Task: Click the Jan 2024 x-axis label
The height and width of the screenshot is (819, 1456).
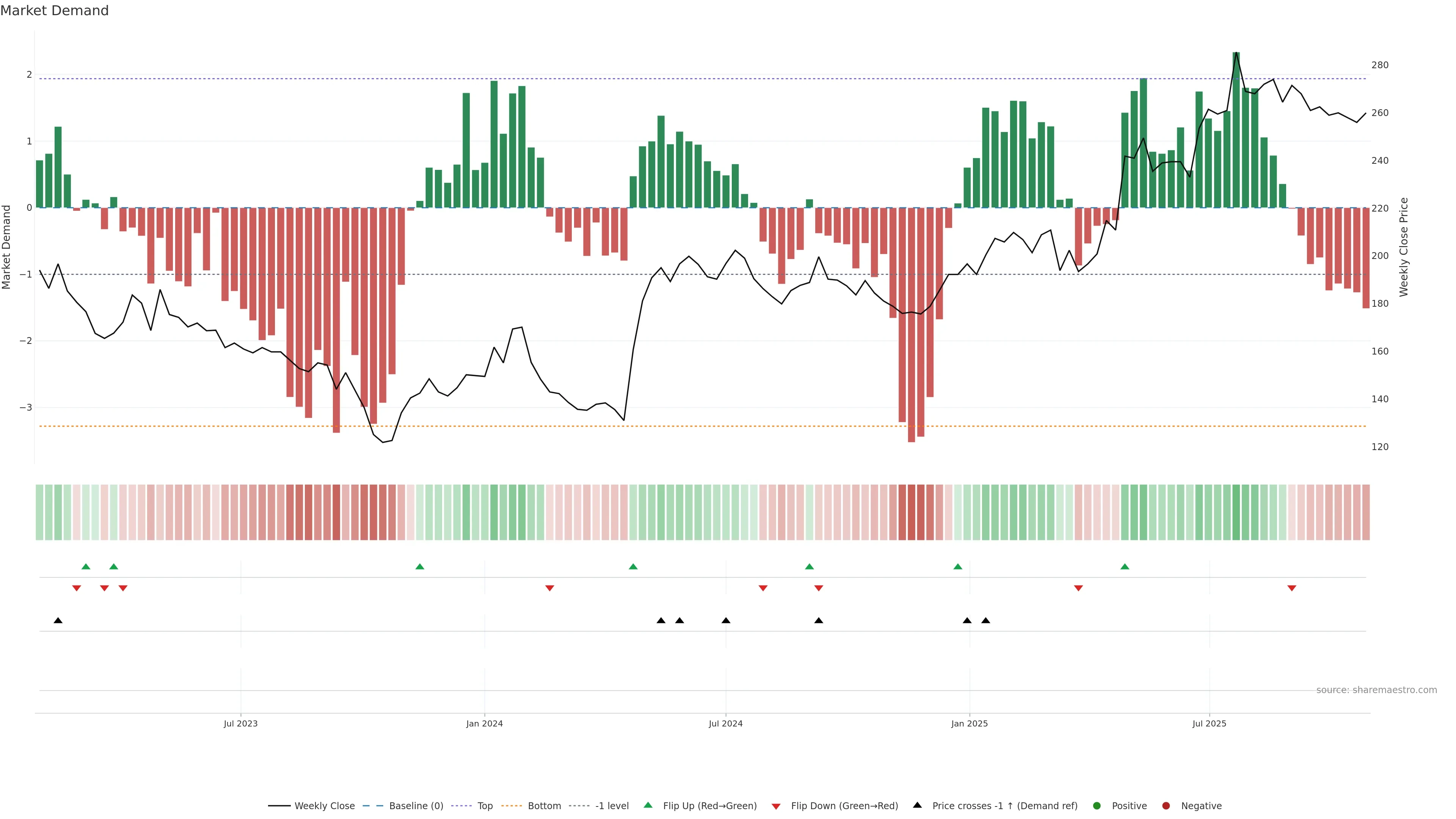Action: [485, 723]
